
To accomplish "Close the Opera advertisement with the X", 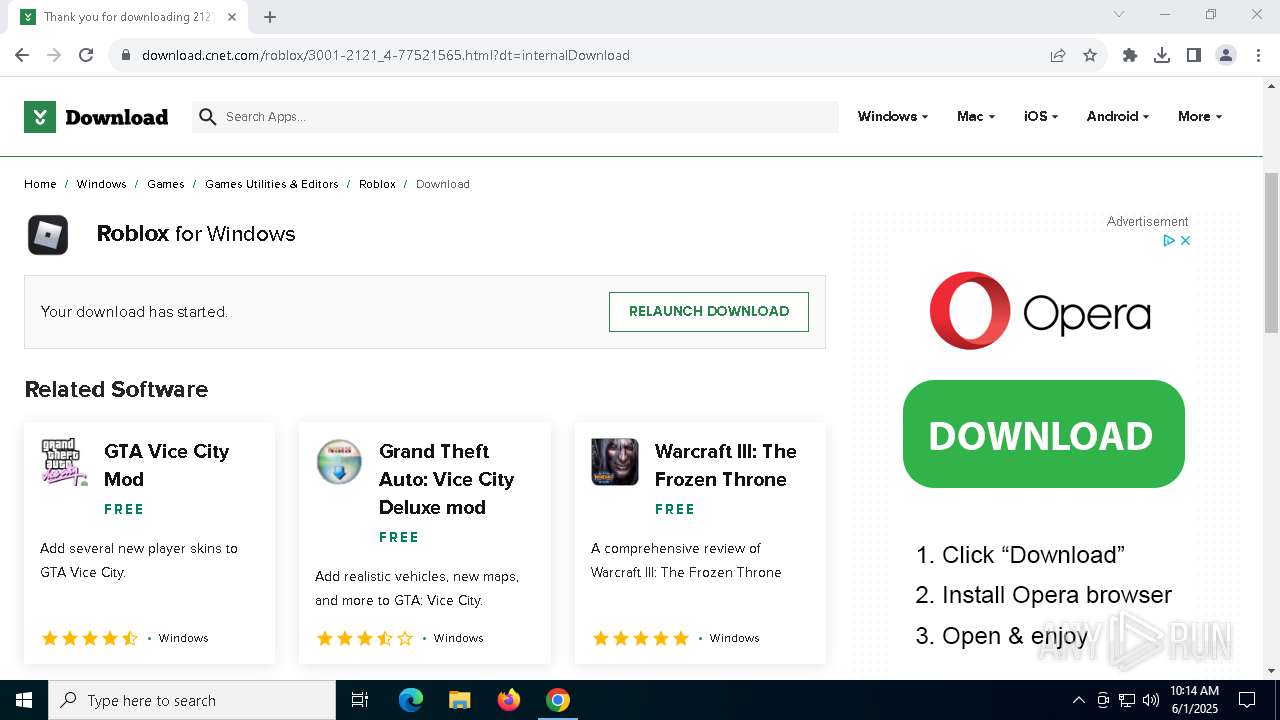I will pos(1185,241).
